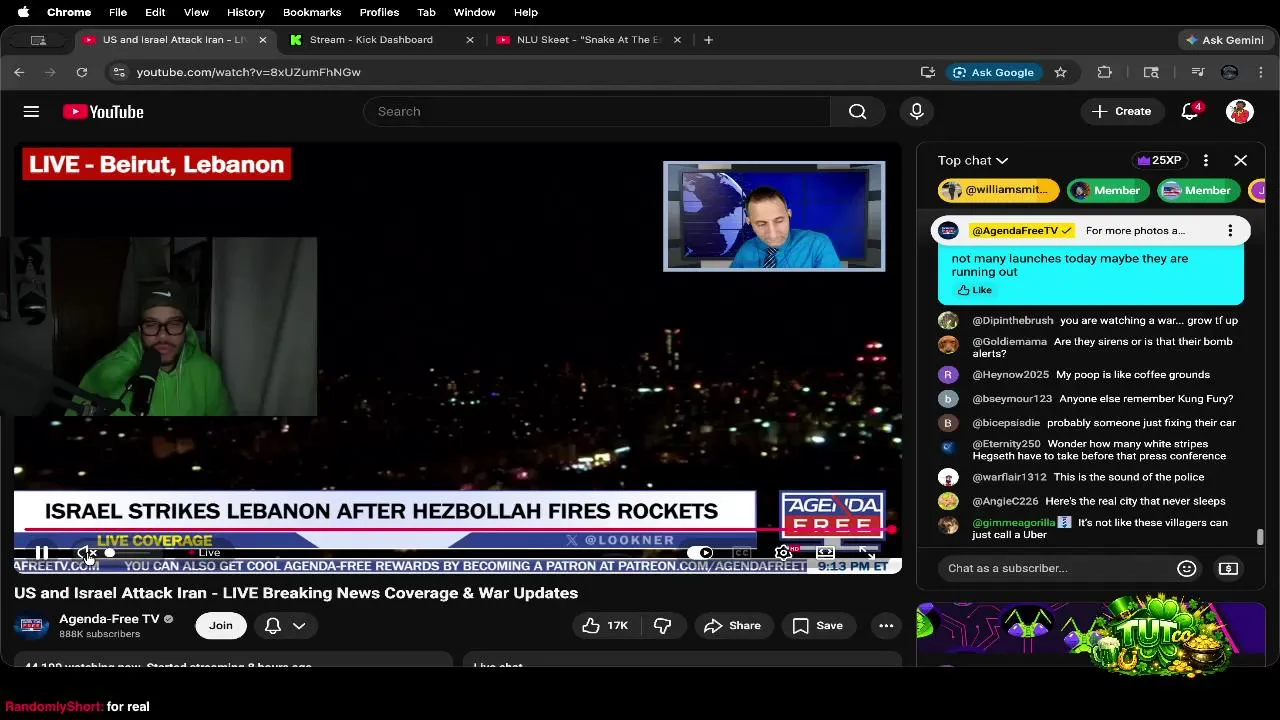The height and width of the screenshot is (720, 1280).
Task: Enter fullscreen on the video player
Action: click(866, 552)
